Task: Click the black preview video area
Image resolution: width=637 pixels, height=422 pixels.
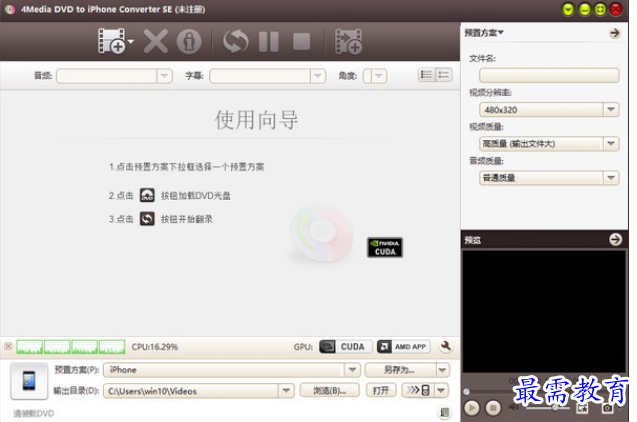Action: (x=544, y=311)
